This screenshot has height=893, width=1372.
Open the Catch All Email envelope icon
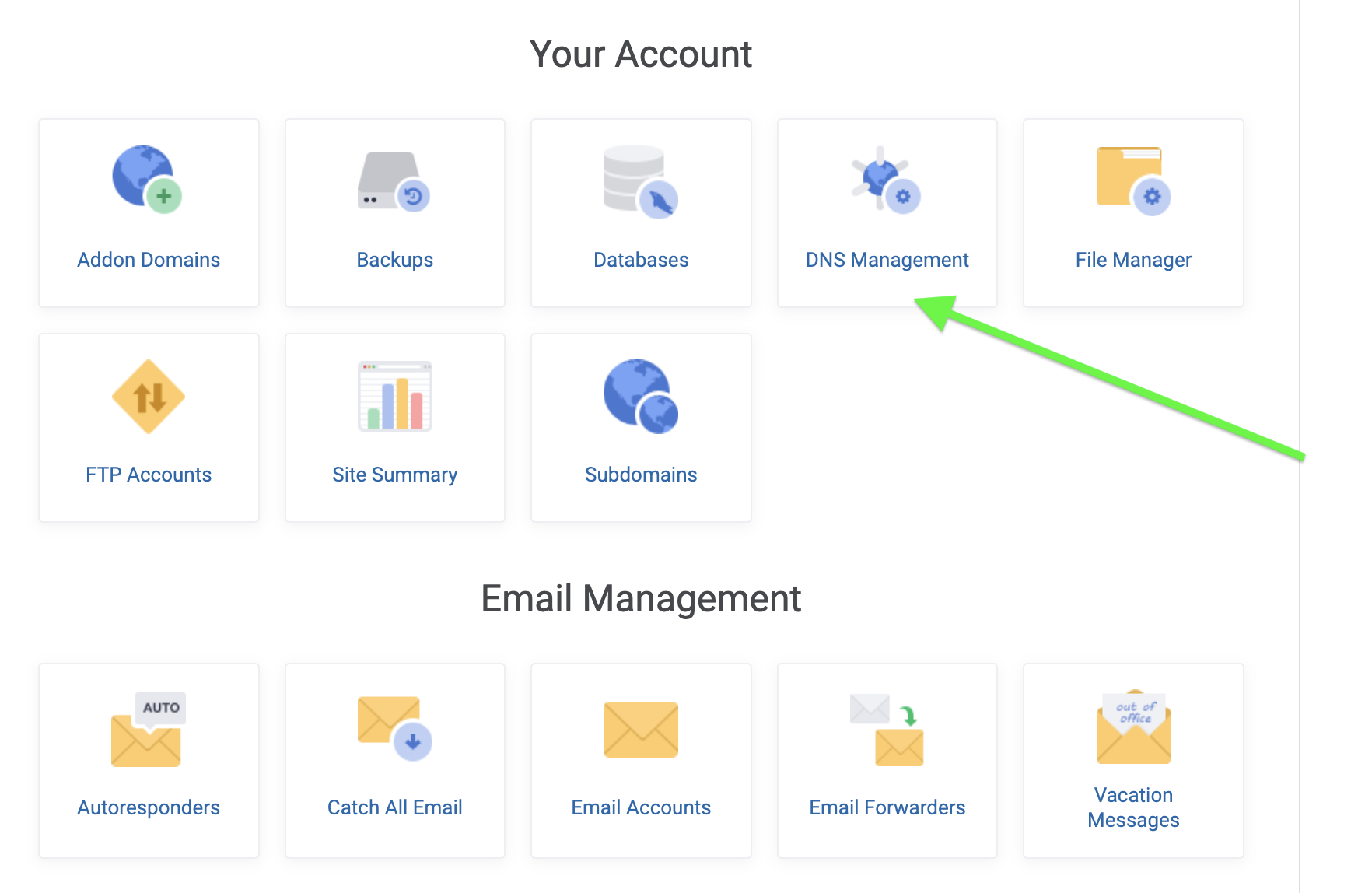[x=394, y=728]
